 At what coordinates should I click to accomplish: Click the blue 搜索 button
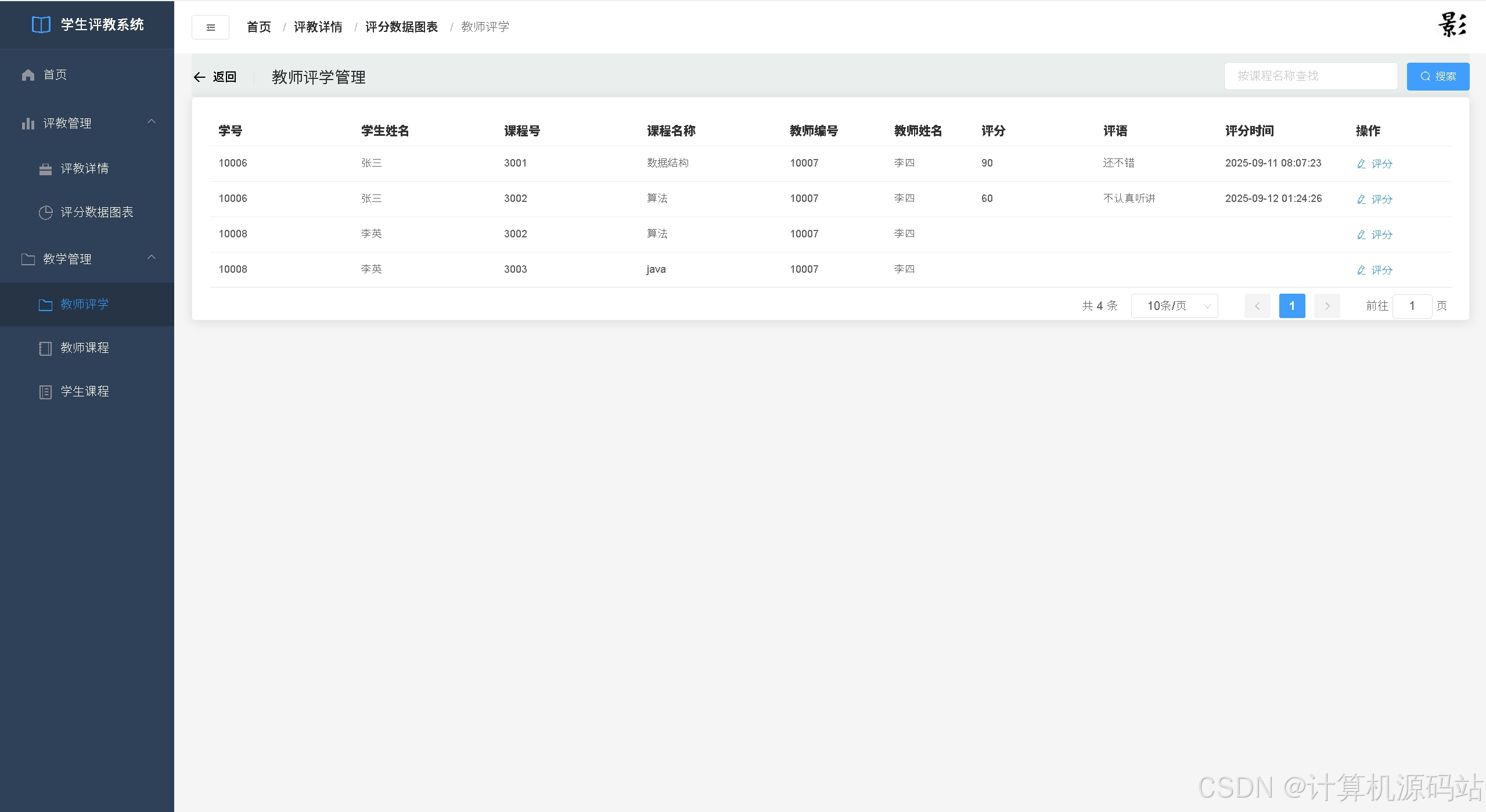(1438, 76)
